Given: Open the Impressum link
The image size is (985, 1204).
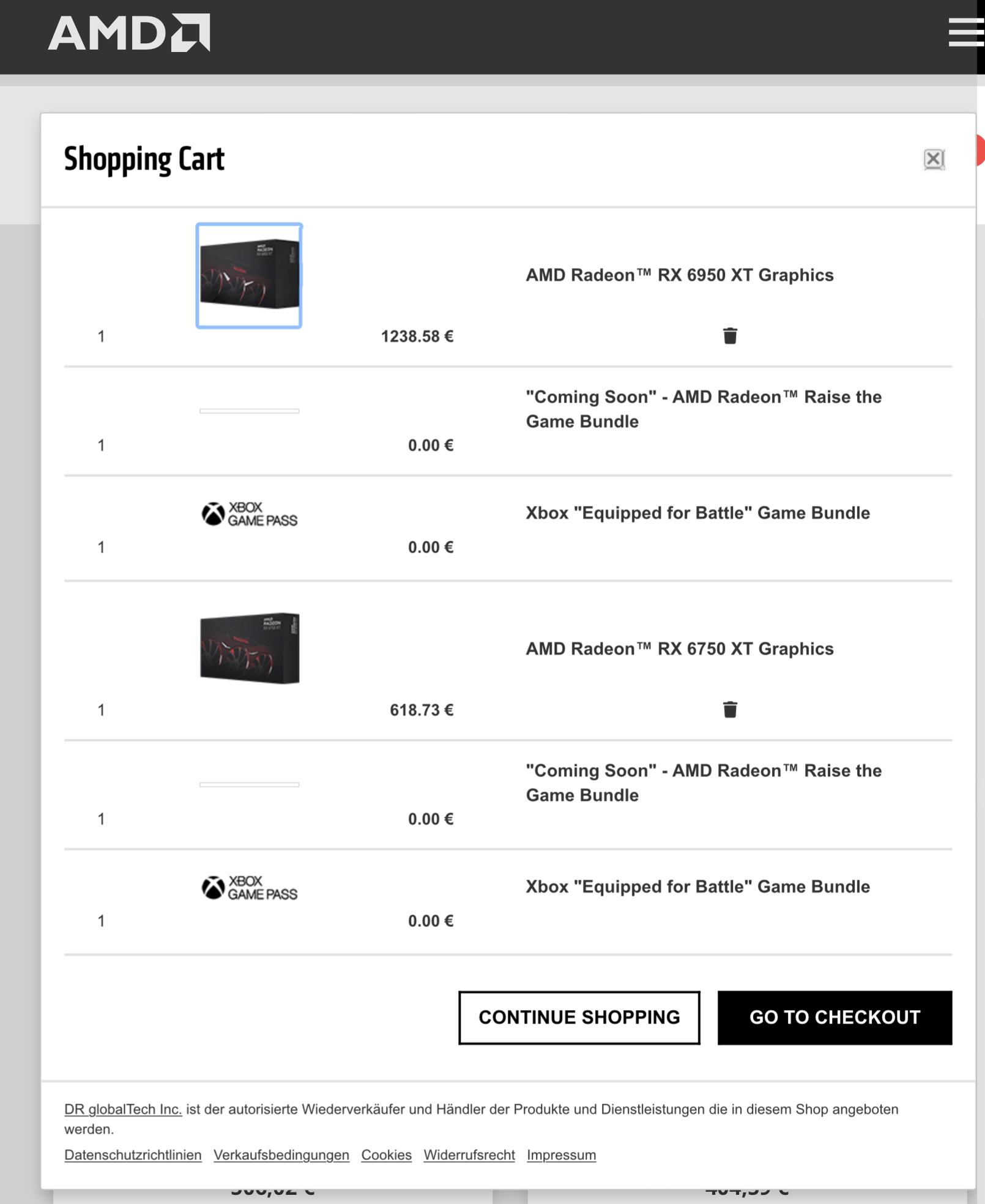Looking at the screenshot, I should (561, 1155).
